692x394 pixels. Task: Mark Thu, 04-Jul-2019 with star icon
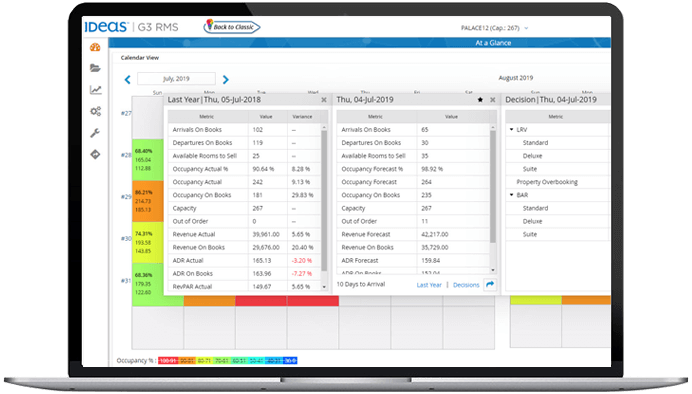tap(480, 100)
